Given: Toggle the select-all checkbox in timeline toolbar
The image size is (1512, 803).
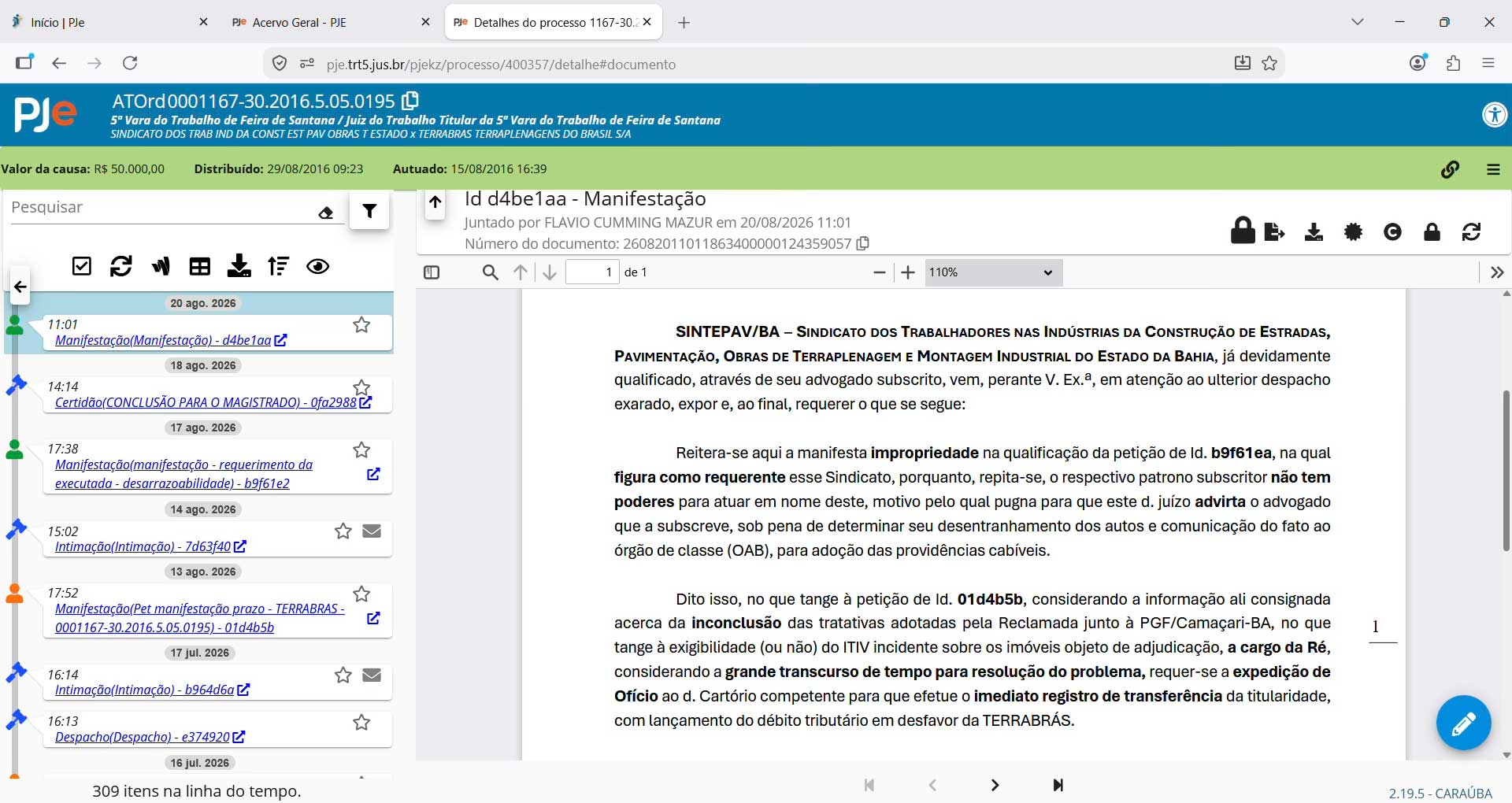Looking at the screenshot, I should pos(82,266).
